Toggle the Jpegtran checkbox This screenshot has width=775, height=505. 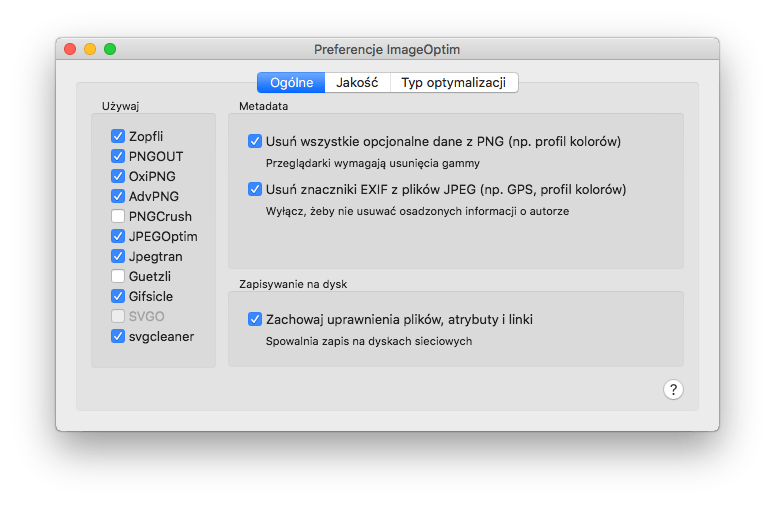118,257
